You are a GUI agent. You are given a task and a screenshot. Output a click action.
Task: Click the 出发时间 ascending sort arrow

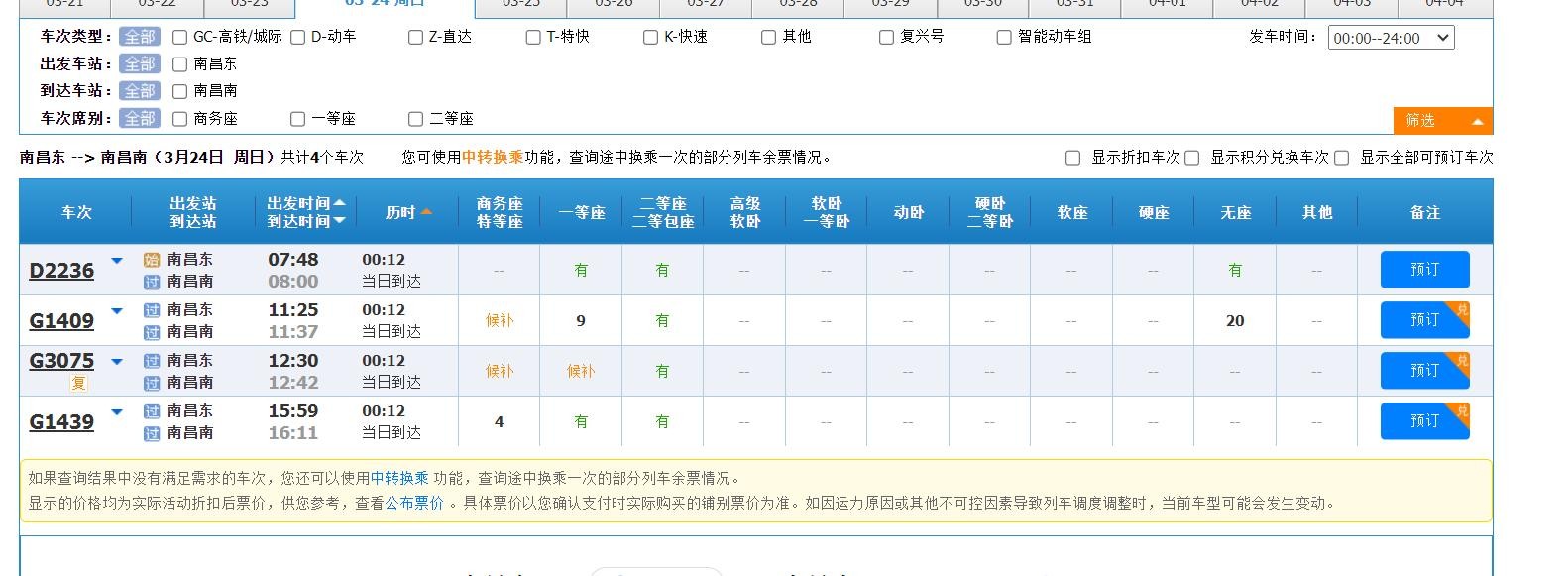click(340, 203)
